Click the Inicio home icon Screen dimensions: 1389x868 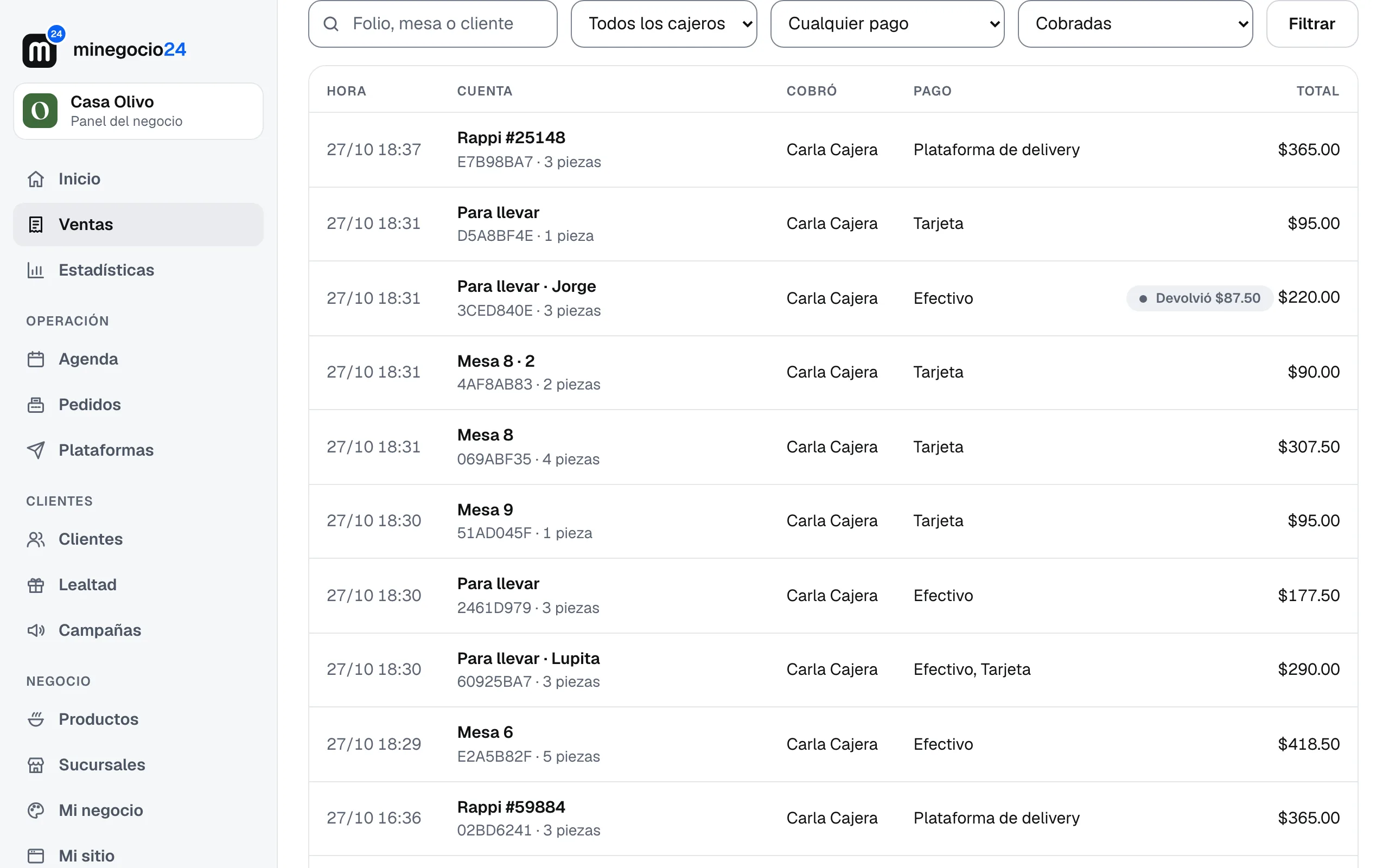coord(36,179)
